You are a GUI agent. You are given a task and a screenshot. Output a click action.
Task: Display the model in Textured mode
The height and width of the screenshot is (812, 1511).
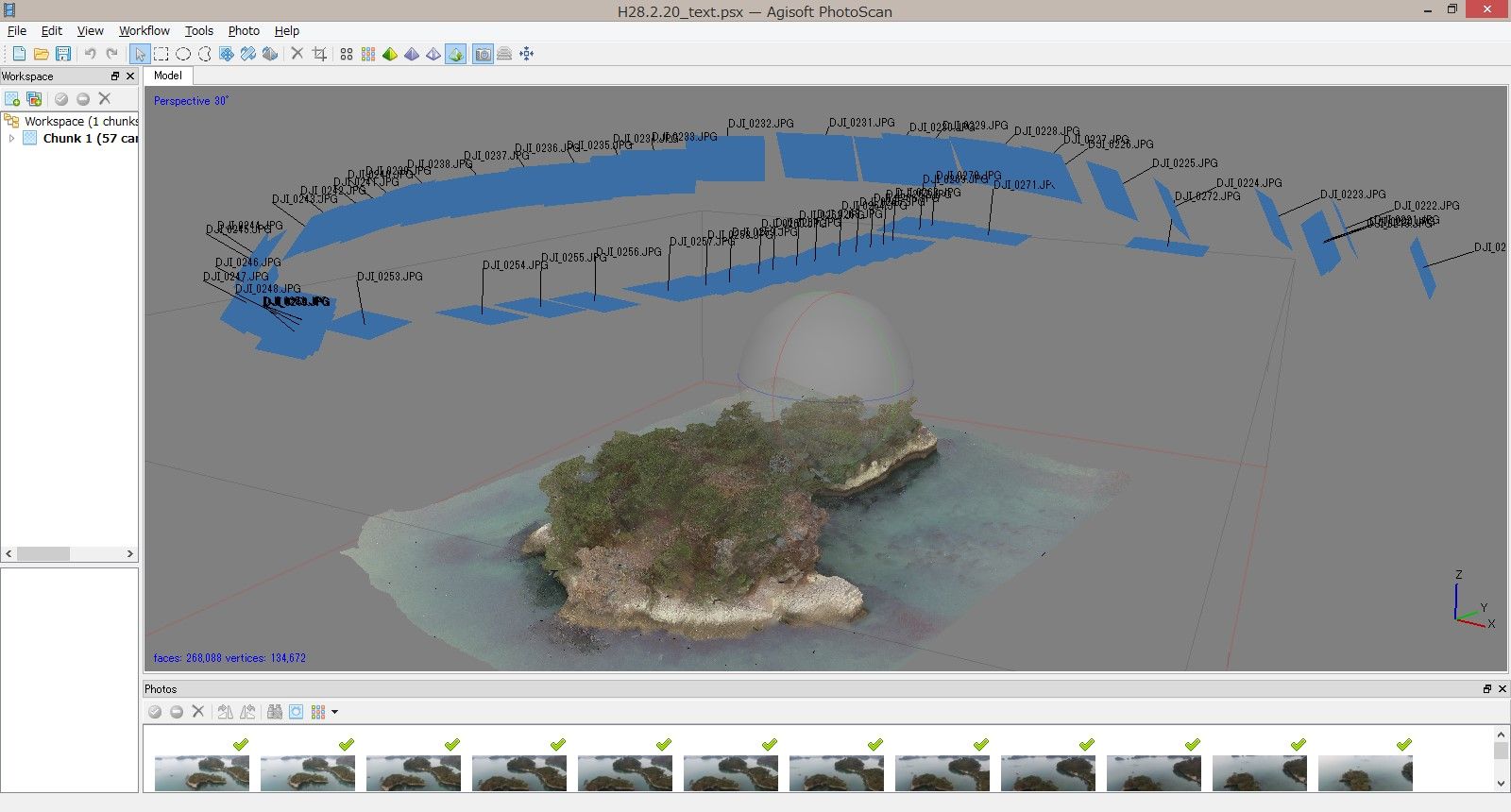coord(456,54)
